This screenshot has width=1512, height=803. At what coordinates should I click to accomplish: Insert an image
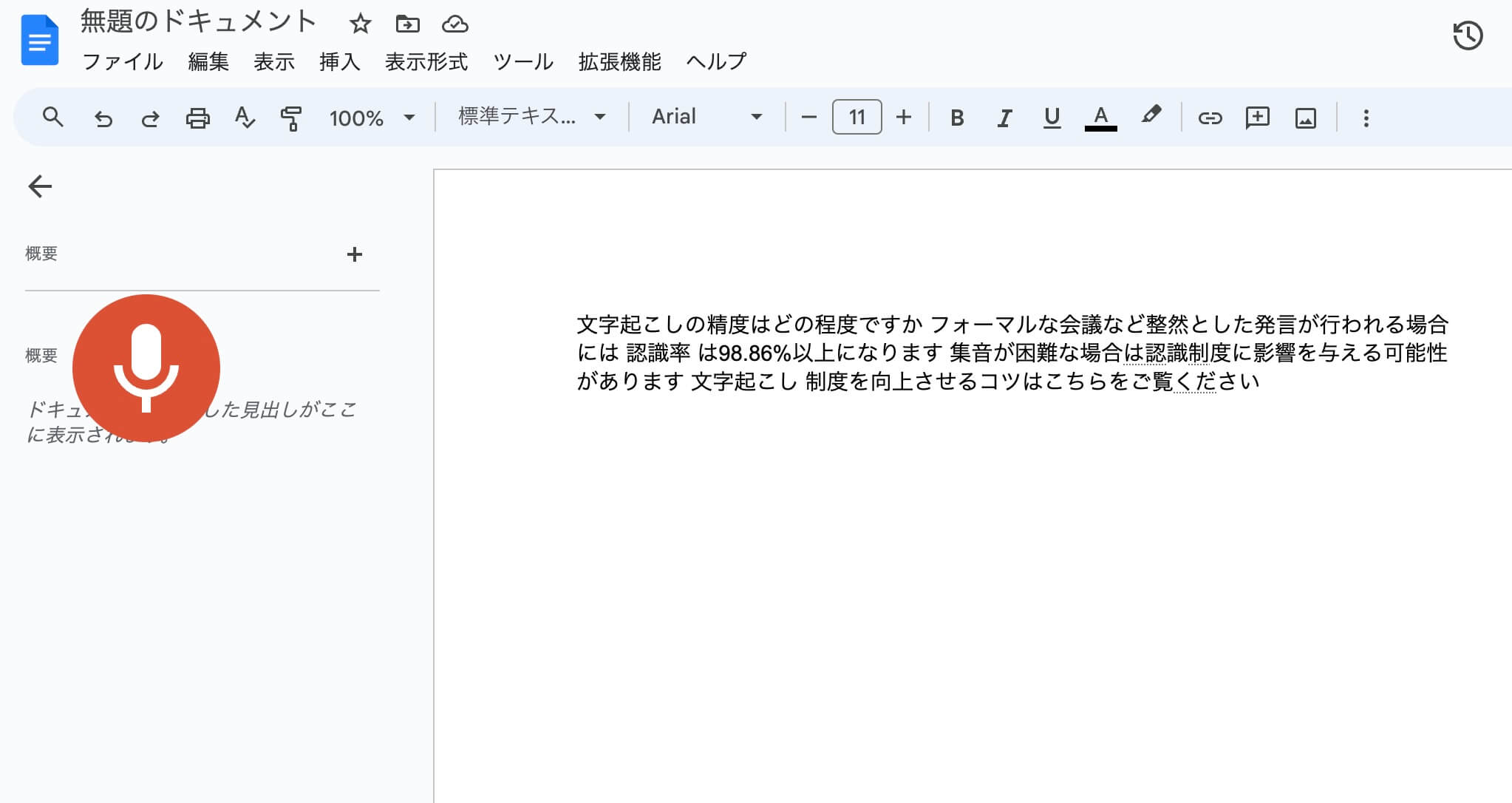click(1306, 118)
